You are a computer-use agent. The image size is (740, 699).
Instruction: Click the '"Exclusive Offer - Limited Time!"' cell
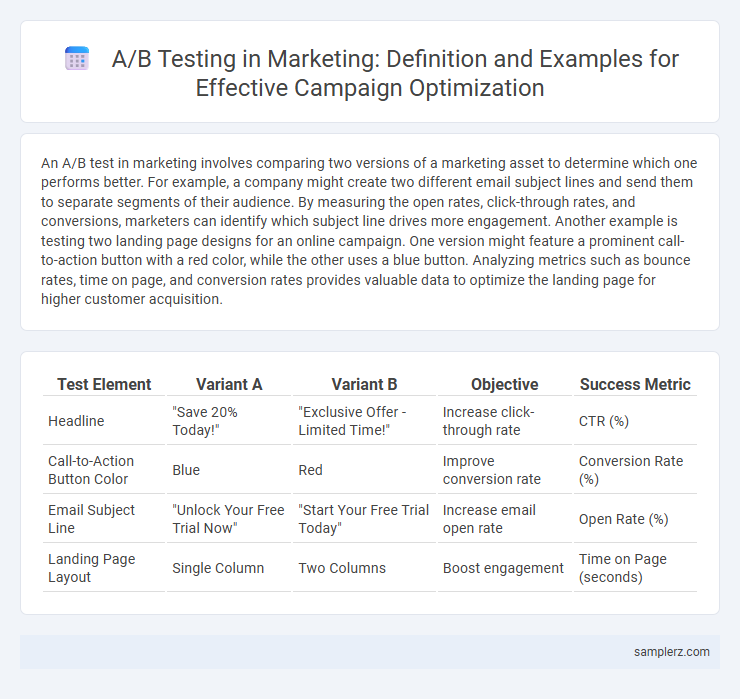pyautogui.click(x=364, y=421)
